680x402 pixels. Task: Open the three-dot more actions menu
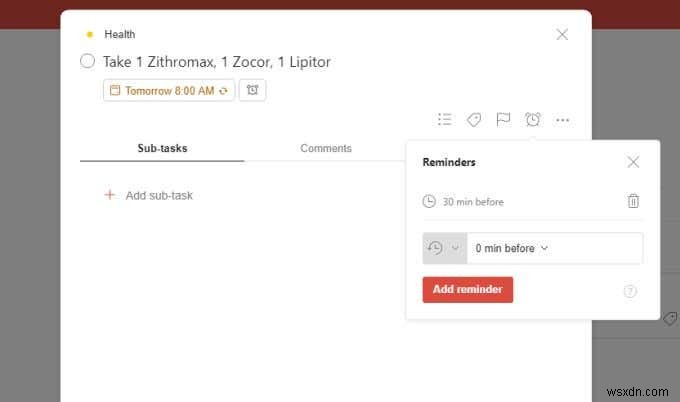coord(562,120)
